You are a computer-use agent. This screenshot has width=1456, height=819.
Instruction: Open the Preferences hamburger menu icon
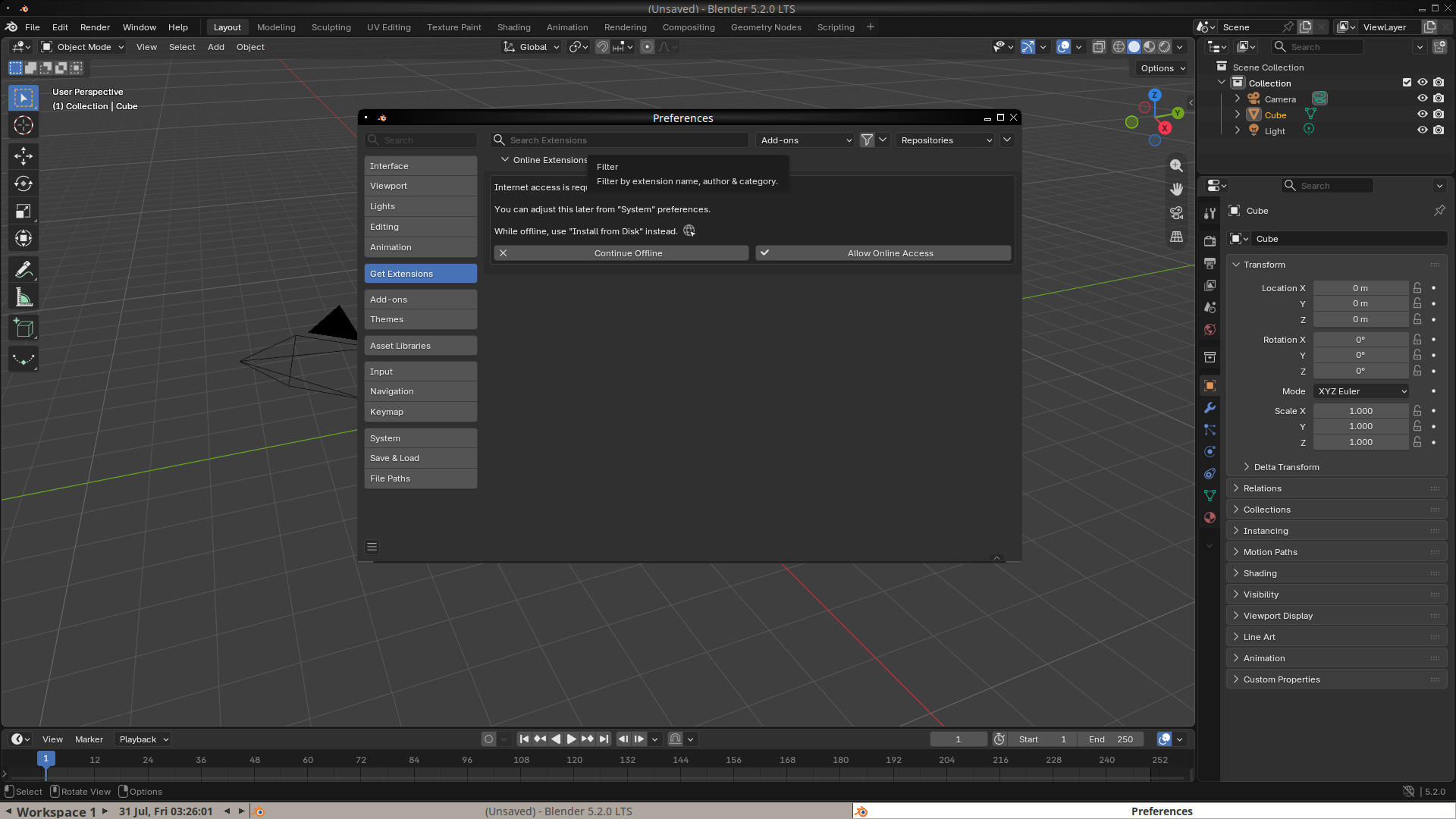[x=372, y=547]
